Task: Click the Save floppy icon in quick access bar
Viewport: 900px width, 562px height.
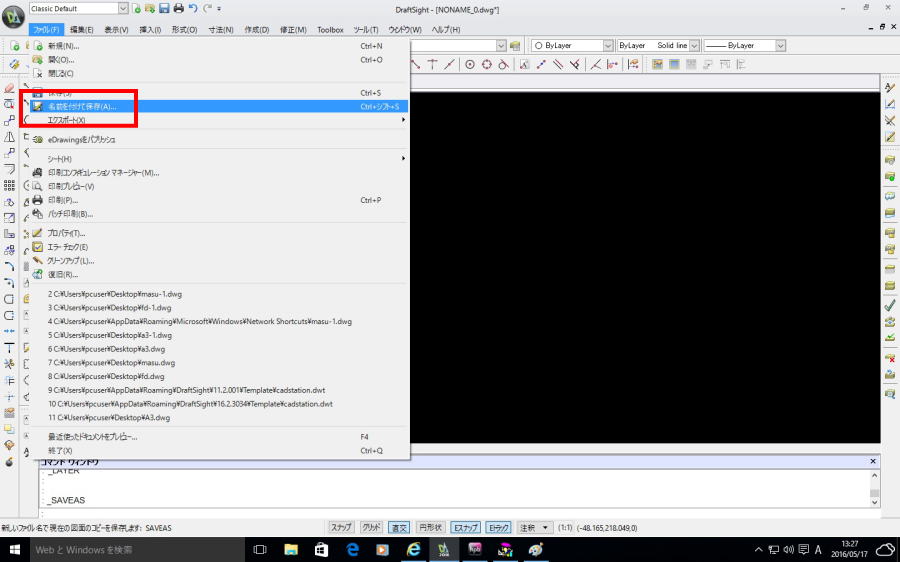Action: [164, 8]
